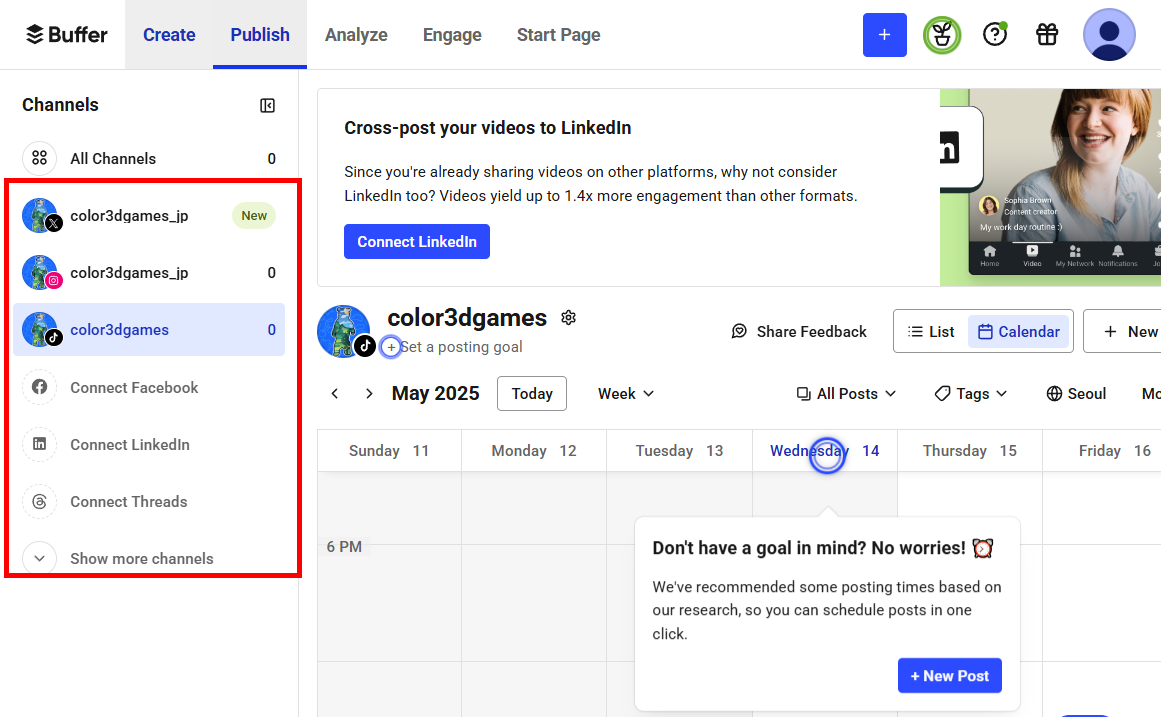Select color3dgames TikTok channel
The width and height of the screenshot is (1161, 717).
pos(149,330)
